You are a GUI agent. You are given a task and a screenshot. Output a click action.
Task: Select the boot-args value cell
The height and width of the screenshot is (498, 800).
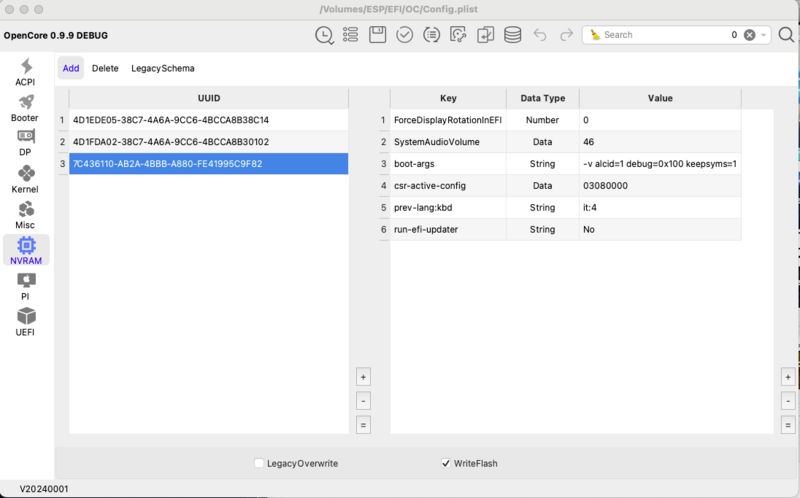(660, 164)
